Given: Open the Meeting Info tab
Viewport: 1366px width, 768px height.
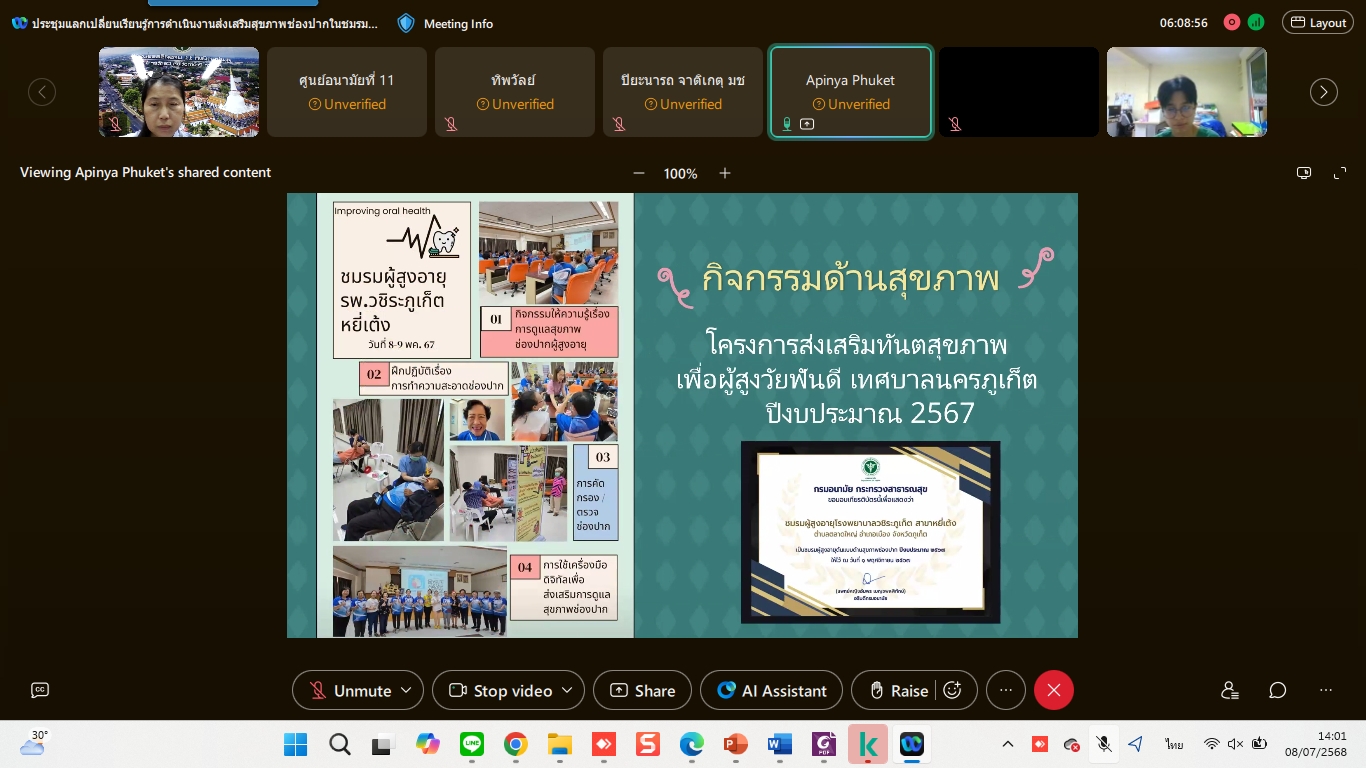Looking at the screenshot, I should [446, 23].
